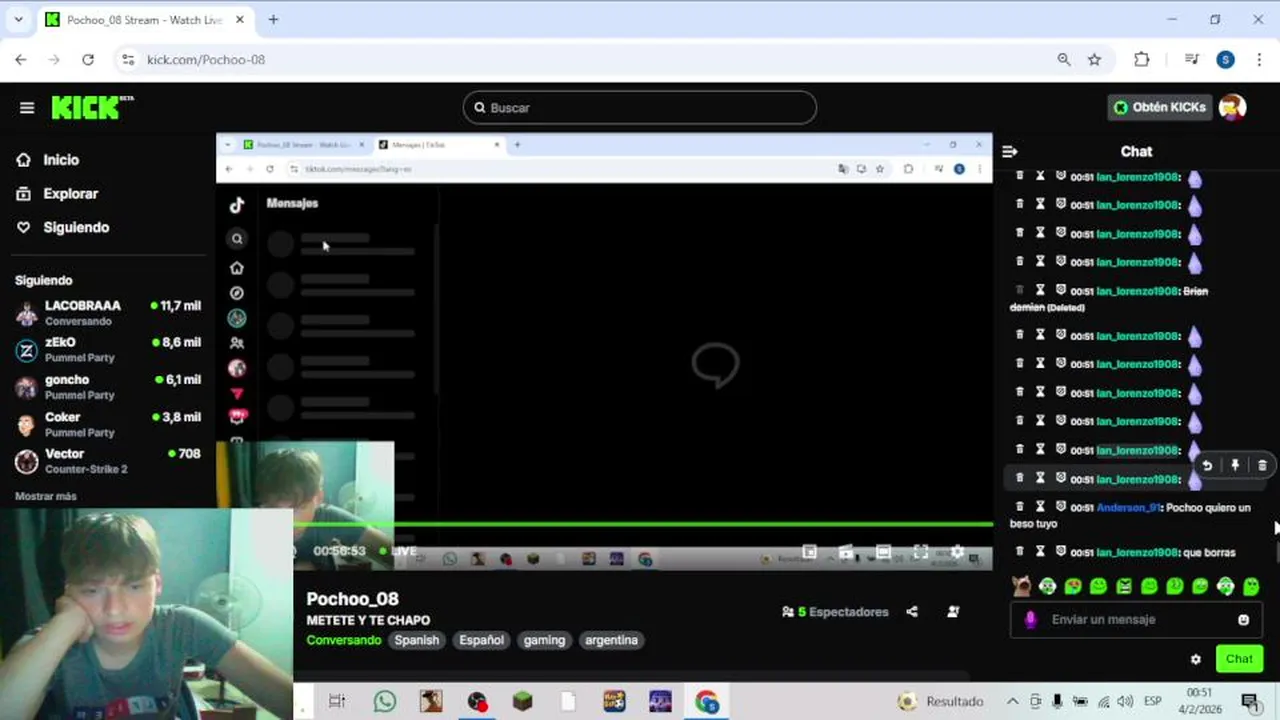Show hidden system tray icons
Viewport: 1280px width, 720px height.
[x=1012, y=701]
